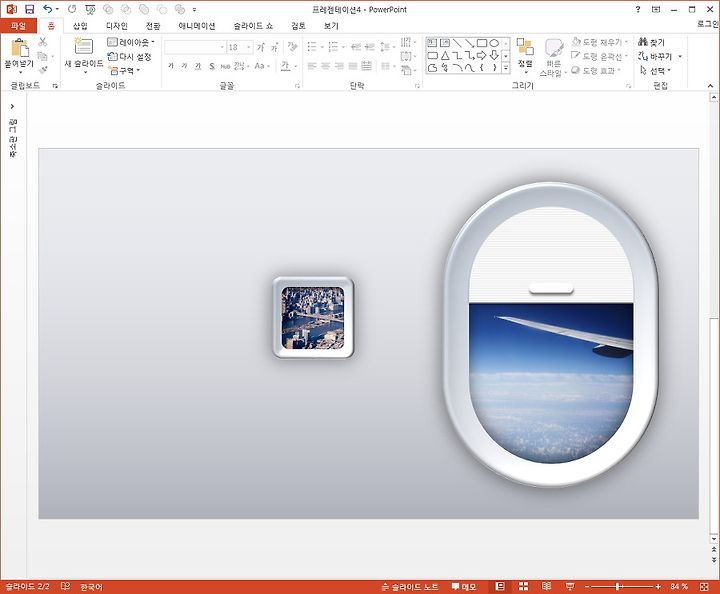
Task: Cut selection with scissors icon
Action: click(43, 42)
